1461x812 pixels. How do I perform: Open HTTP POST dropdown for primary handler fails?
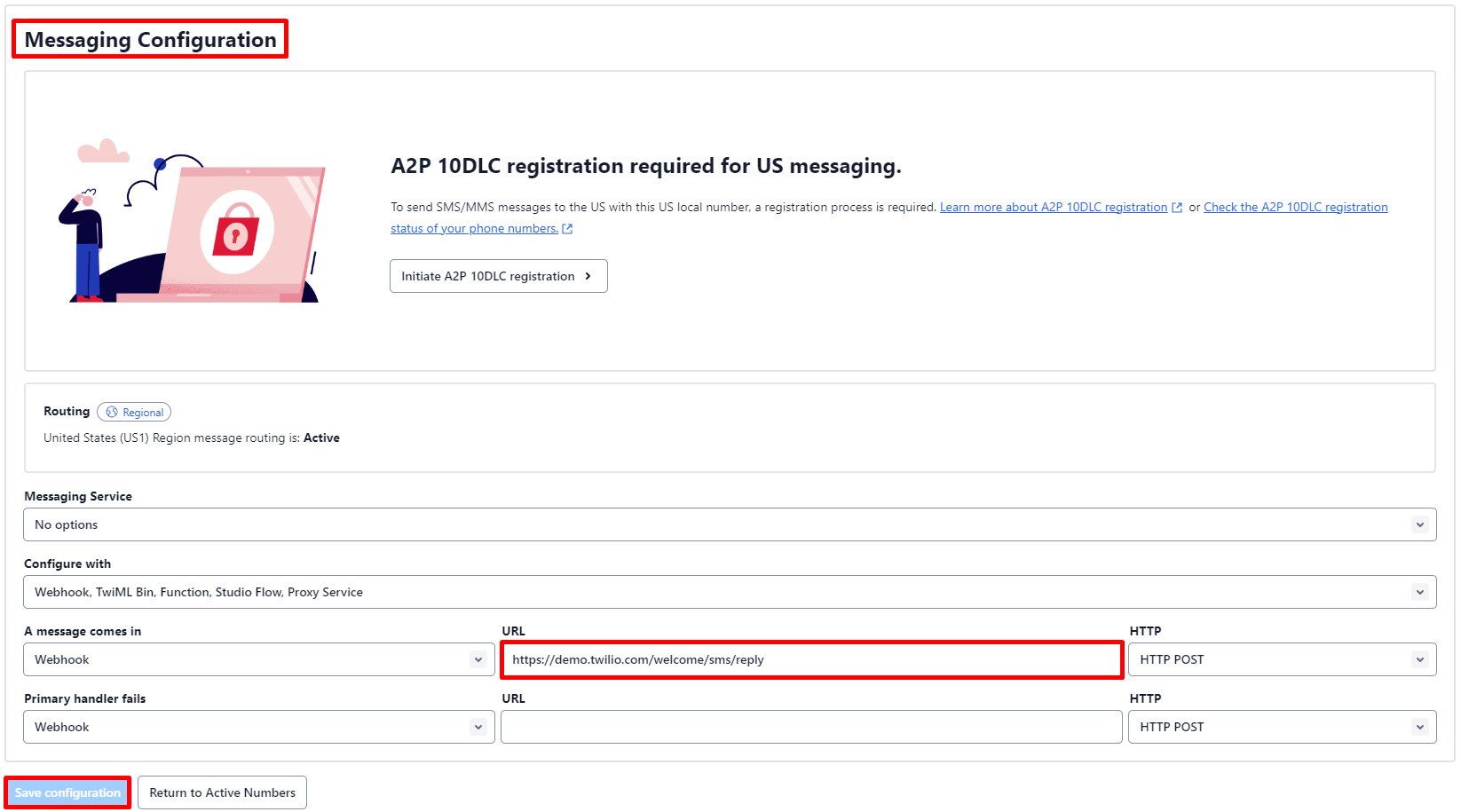point(1281,727)
